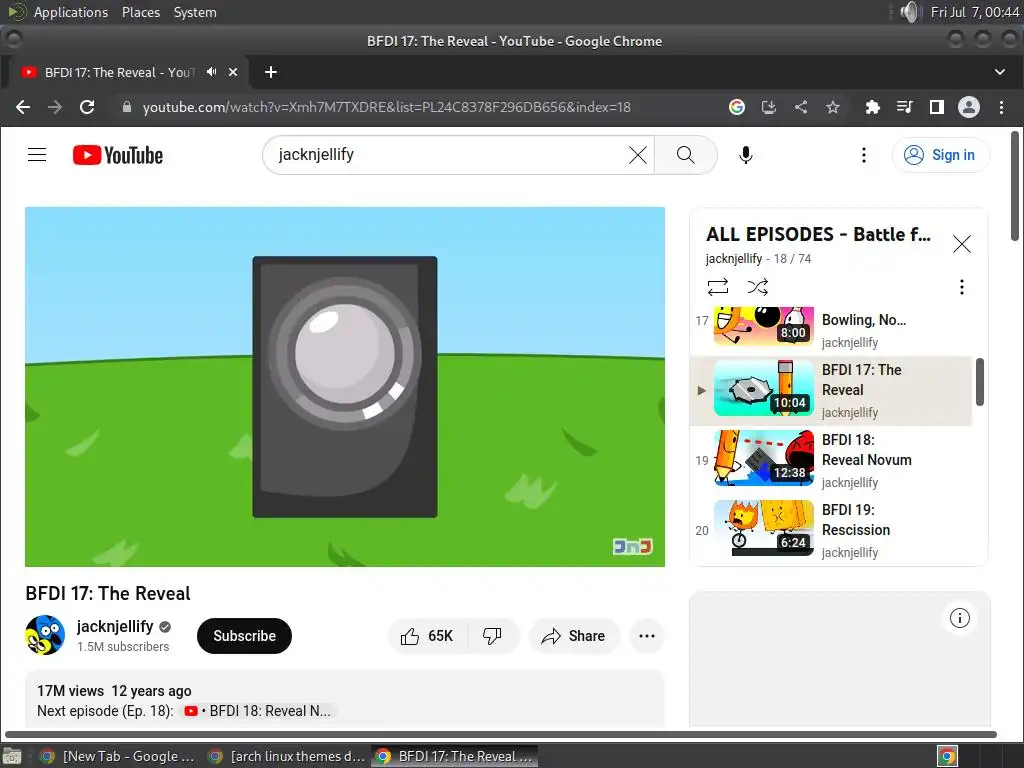
Task: Open the Places menu
Action: tap(140, 12)
